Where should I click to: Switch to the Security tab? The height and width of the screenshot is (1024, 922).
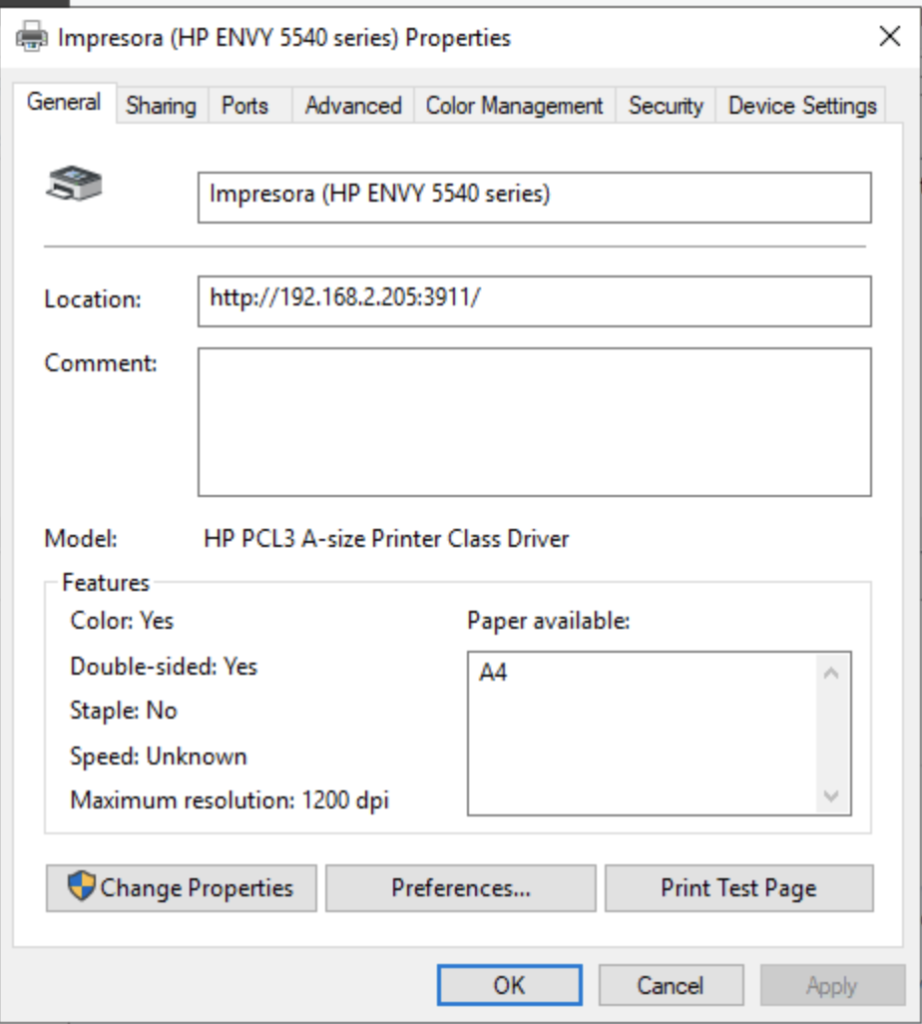(x=665, y=105)
